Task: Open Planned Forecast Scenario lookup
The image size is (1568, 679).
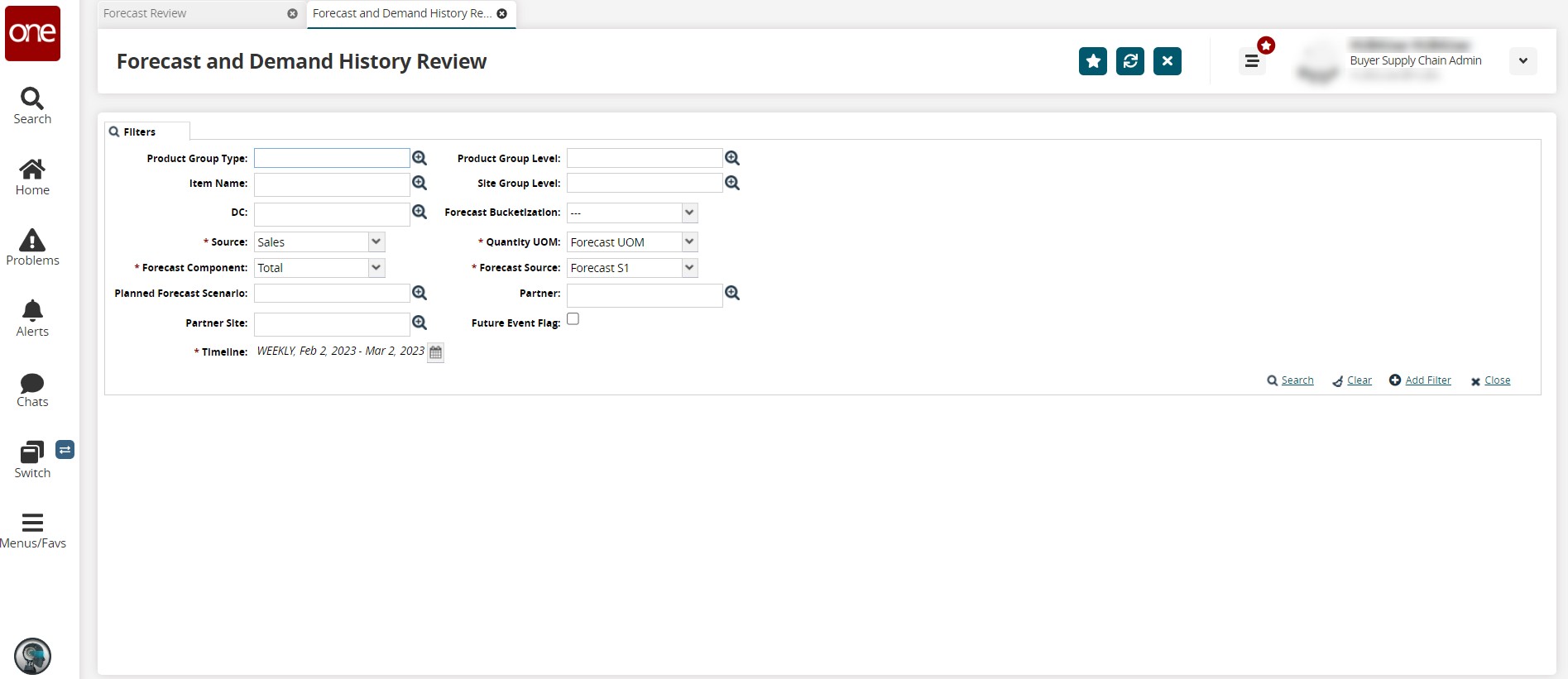Action: tap(420, 293)
